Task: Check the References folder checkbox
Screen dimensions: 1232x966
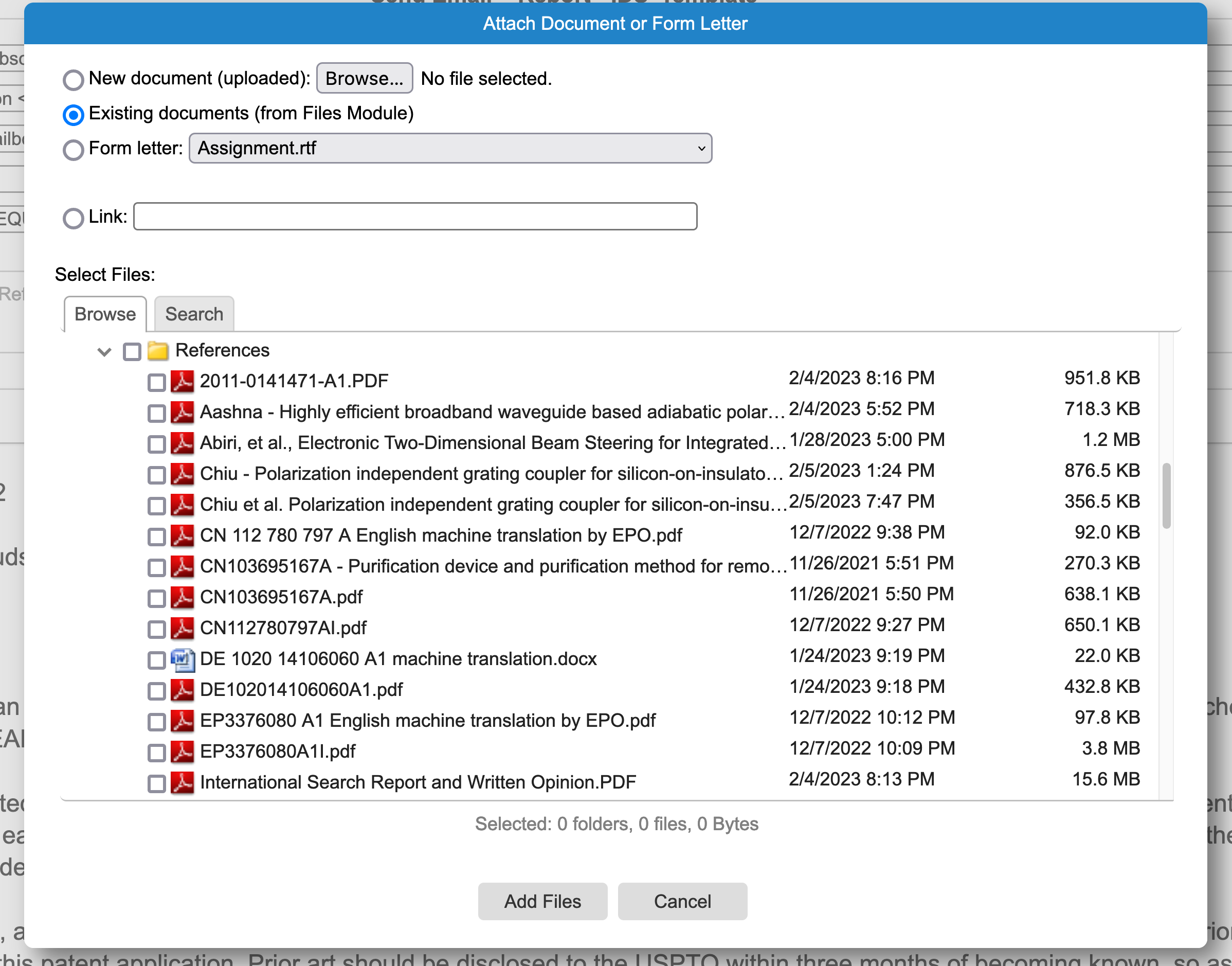Action: click(x=131, y=351)
